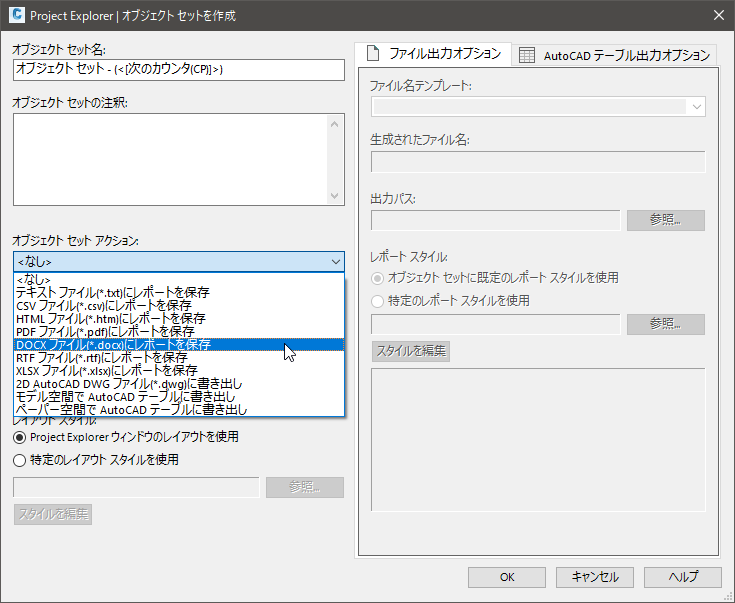The width and height of the screenshot is (735, 603).
Task: Click 参照 button under レポート スタイル
Action: click(x=666, y=324)
